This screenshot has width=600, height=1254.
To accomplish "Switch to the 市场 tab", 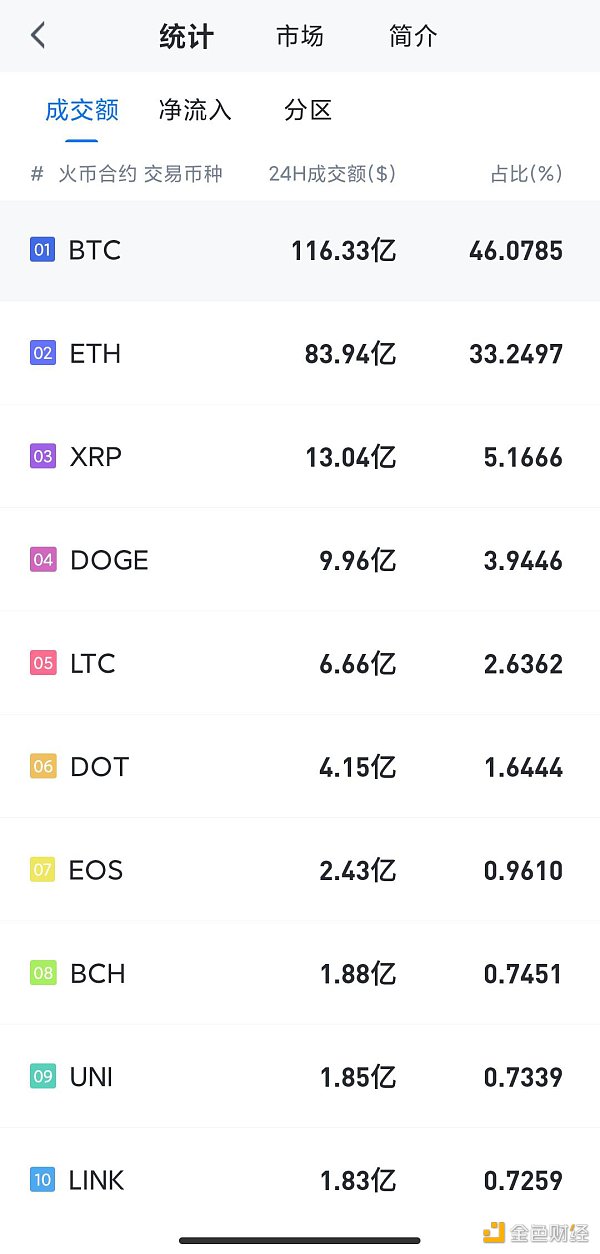I will 300,36.
